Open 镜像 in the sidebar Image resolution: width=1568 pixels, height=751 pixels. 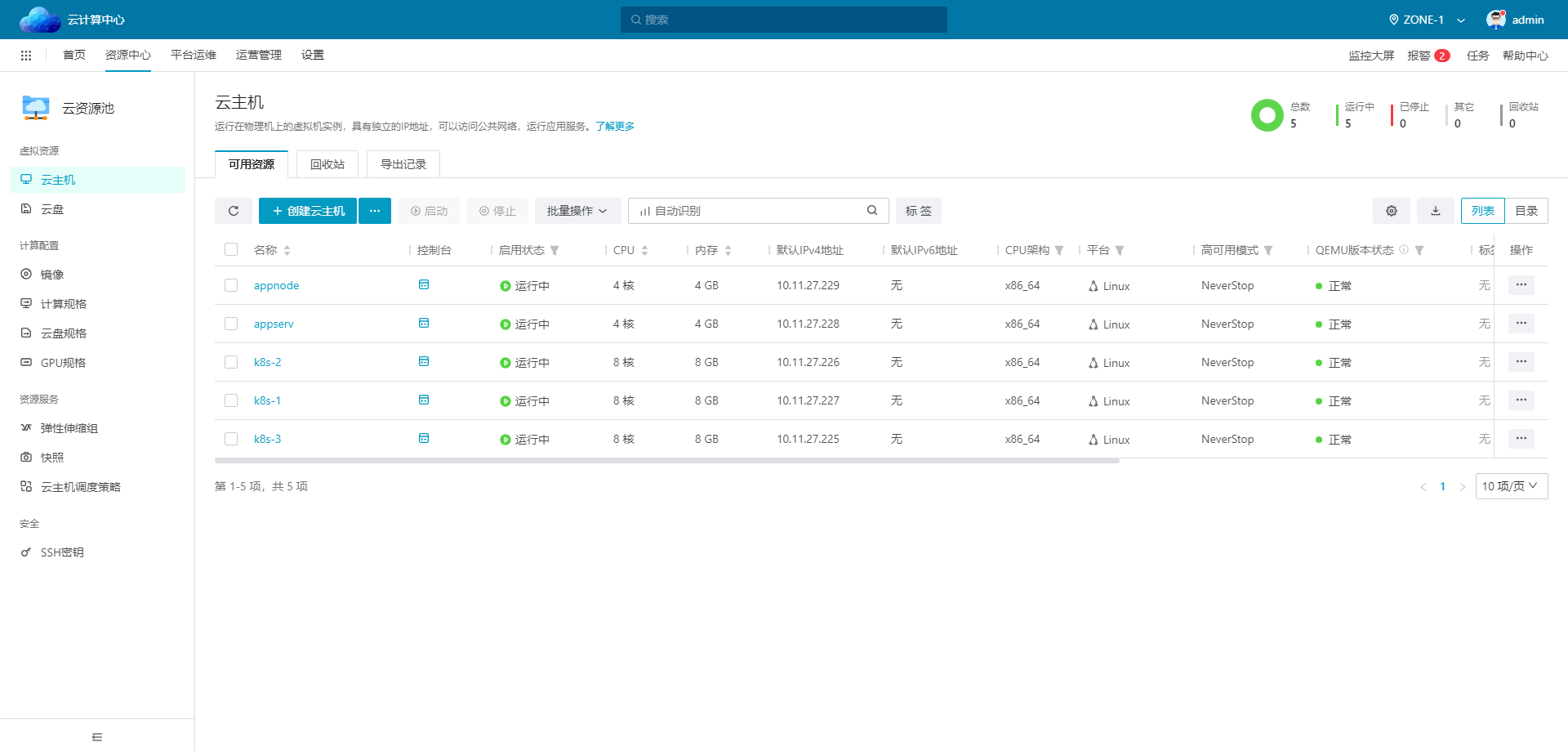(97, 275)
